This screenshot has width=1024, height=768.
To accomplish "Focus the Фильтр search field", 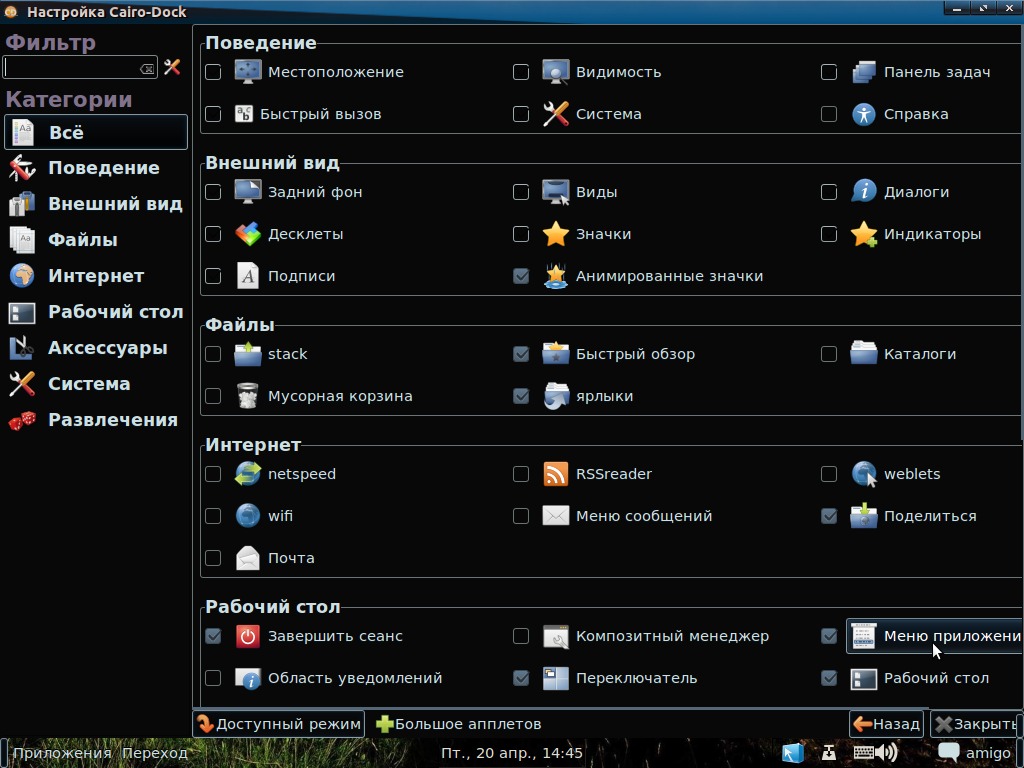I will point(80,68).
